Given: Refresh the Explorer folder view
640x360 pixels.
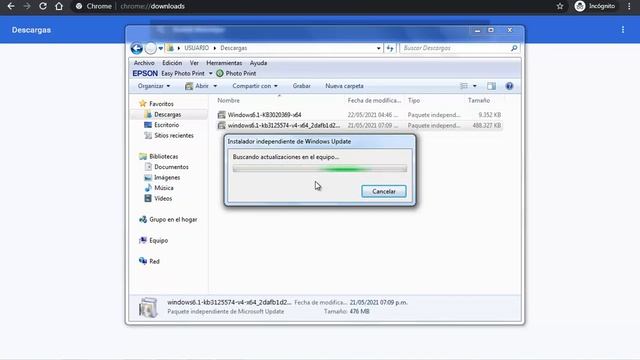Looking at the screenshot, I should 390,48.
